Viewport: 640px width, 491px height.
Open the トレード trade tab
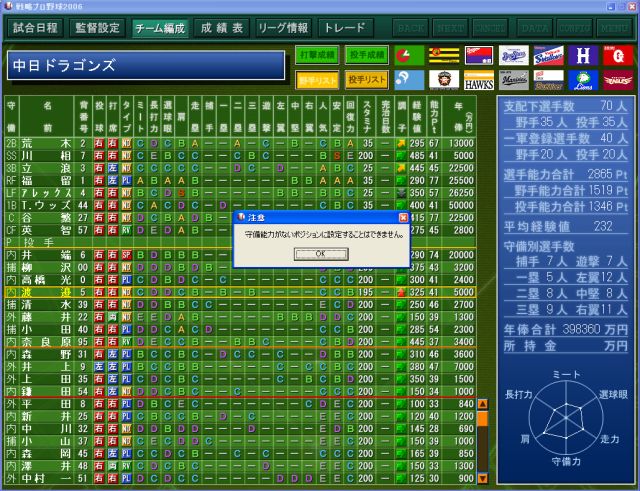345,28
